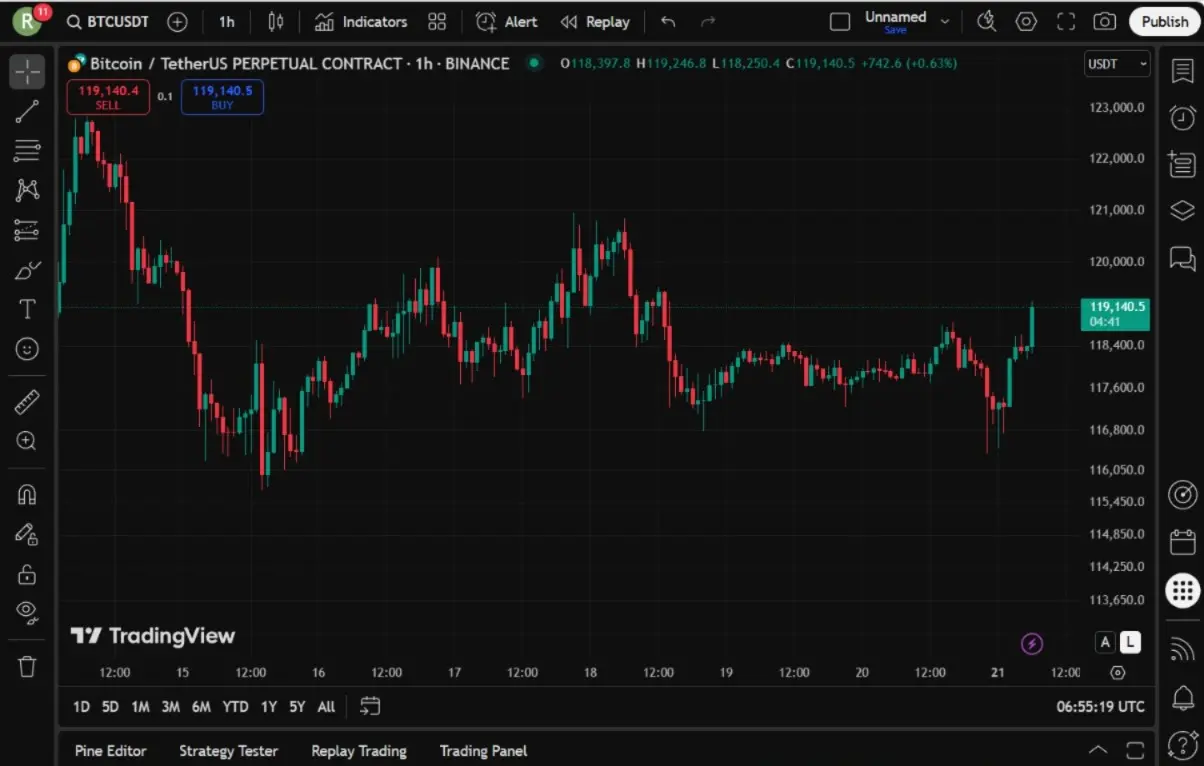Open the Fibonacci retracement tool group

[27, 151]
